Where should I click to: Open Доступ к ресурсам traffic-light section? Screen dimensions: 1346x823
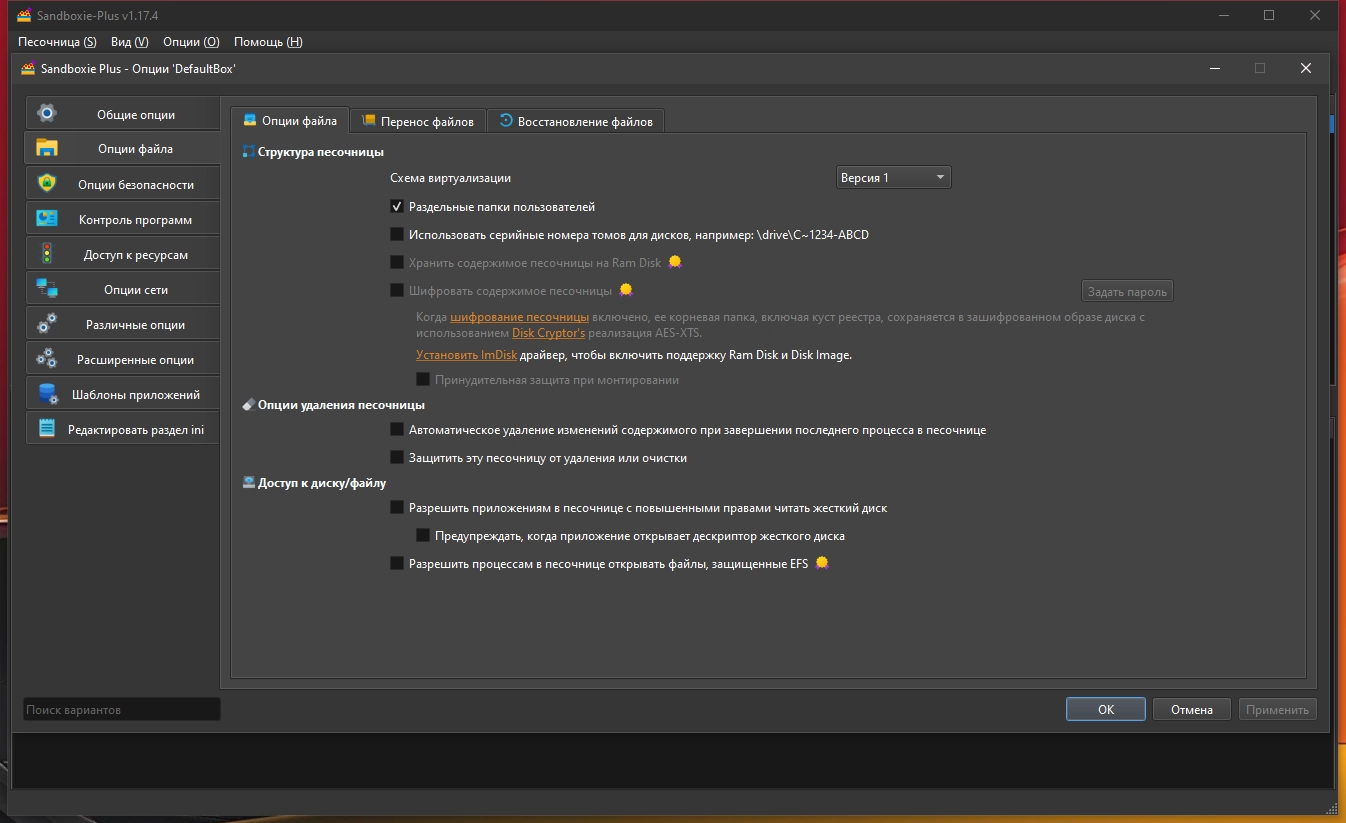pyautogui.click(x=122, y=254)
